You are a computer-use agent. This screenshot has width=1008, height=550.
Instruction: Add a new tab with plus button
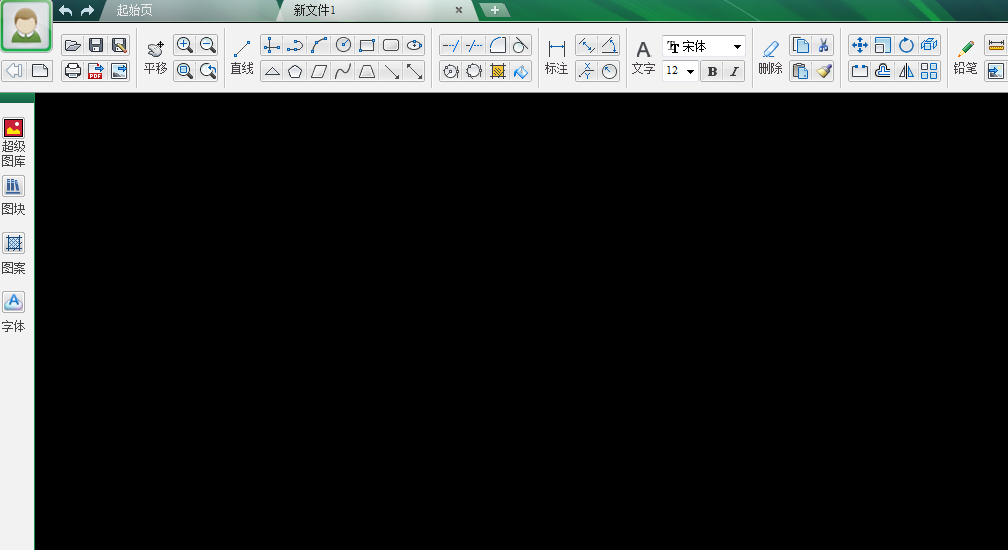click(494, 10)
